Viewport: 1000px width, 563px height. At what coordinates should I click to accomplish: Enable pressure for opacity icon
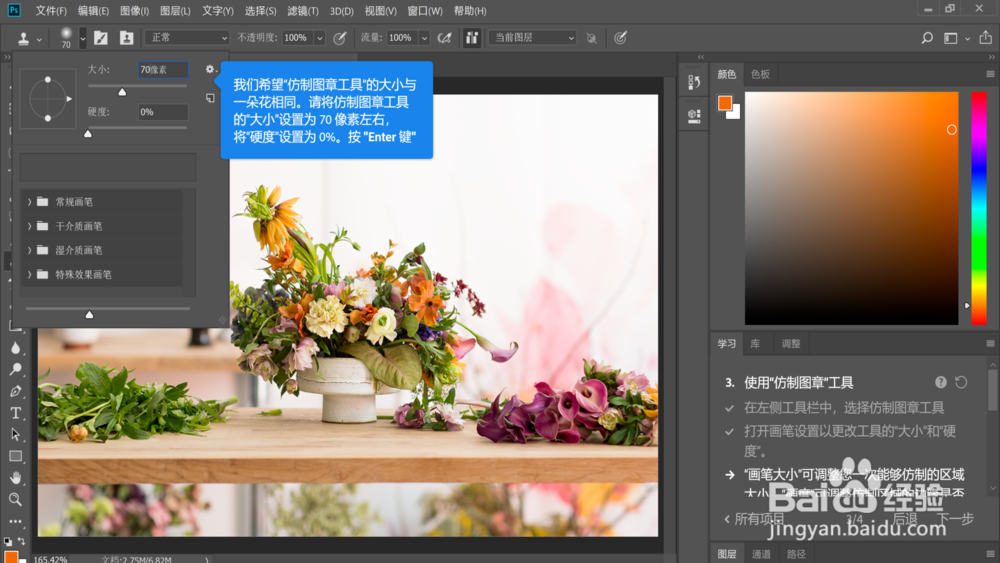click(340, 38)
